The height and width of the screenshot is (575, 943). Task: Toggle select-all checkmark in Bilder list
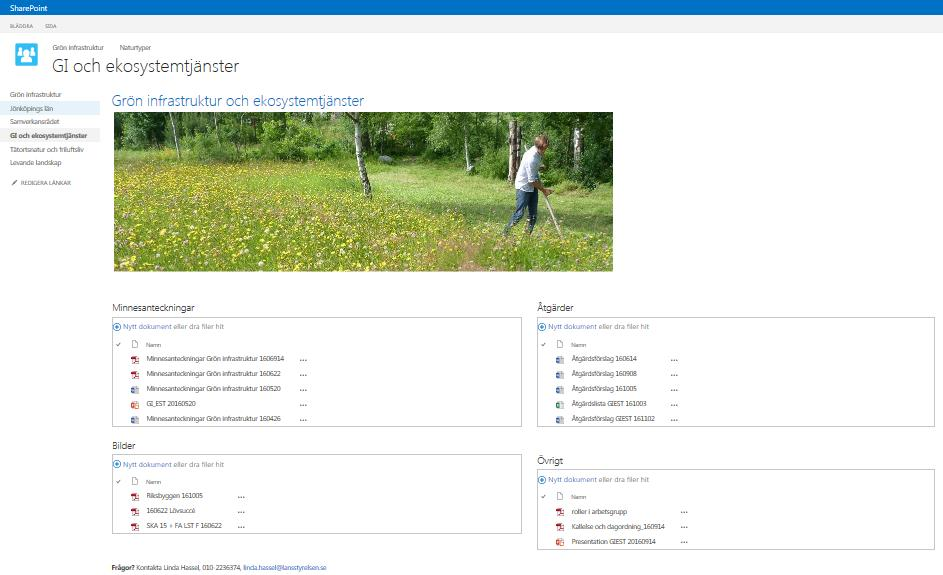pyautogui.click(x=118, y=482)
